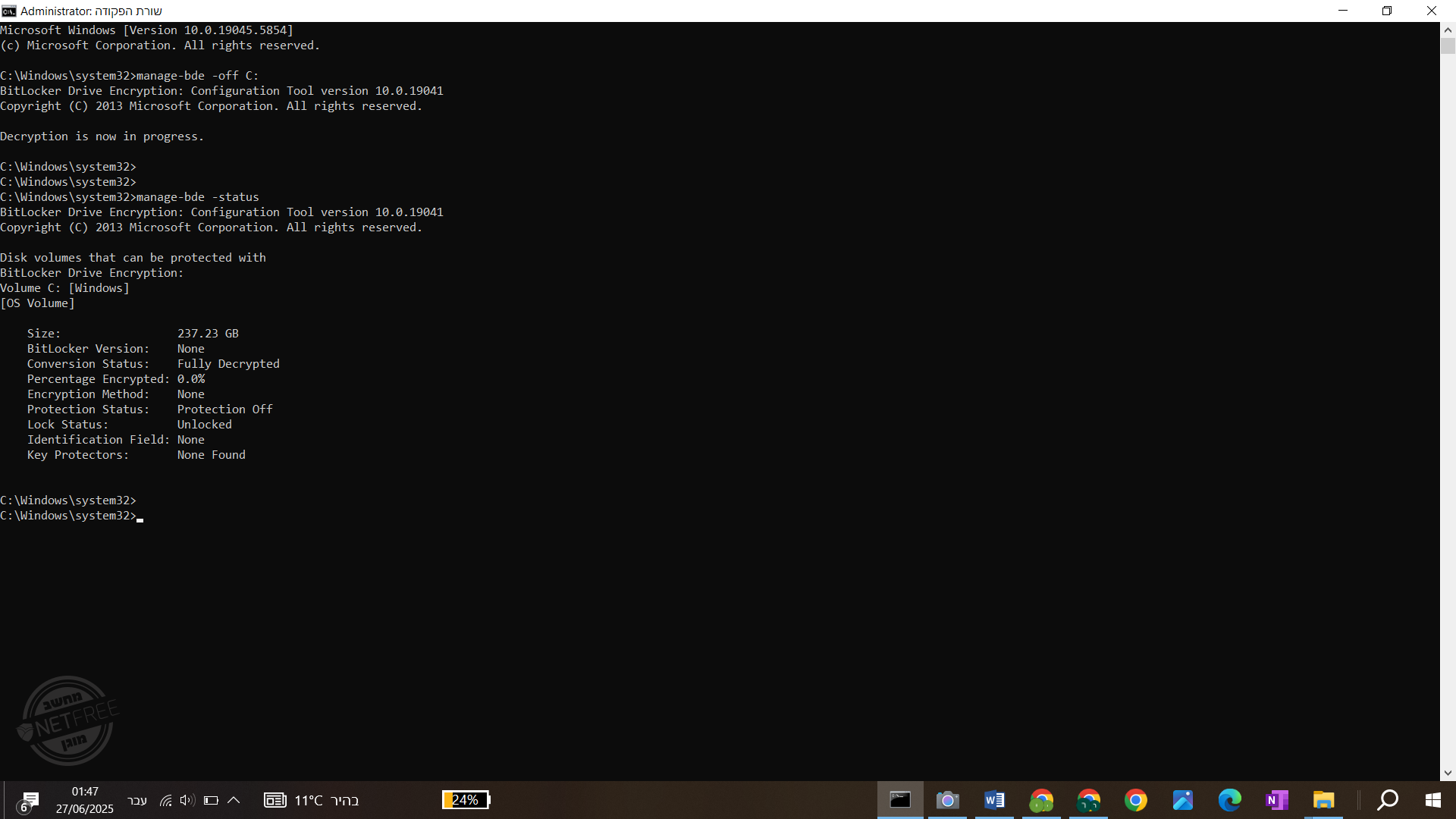Open the Photos app taskbar icon
Screen dimensions: 1456x819
click(1182, 800)
